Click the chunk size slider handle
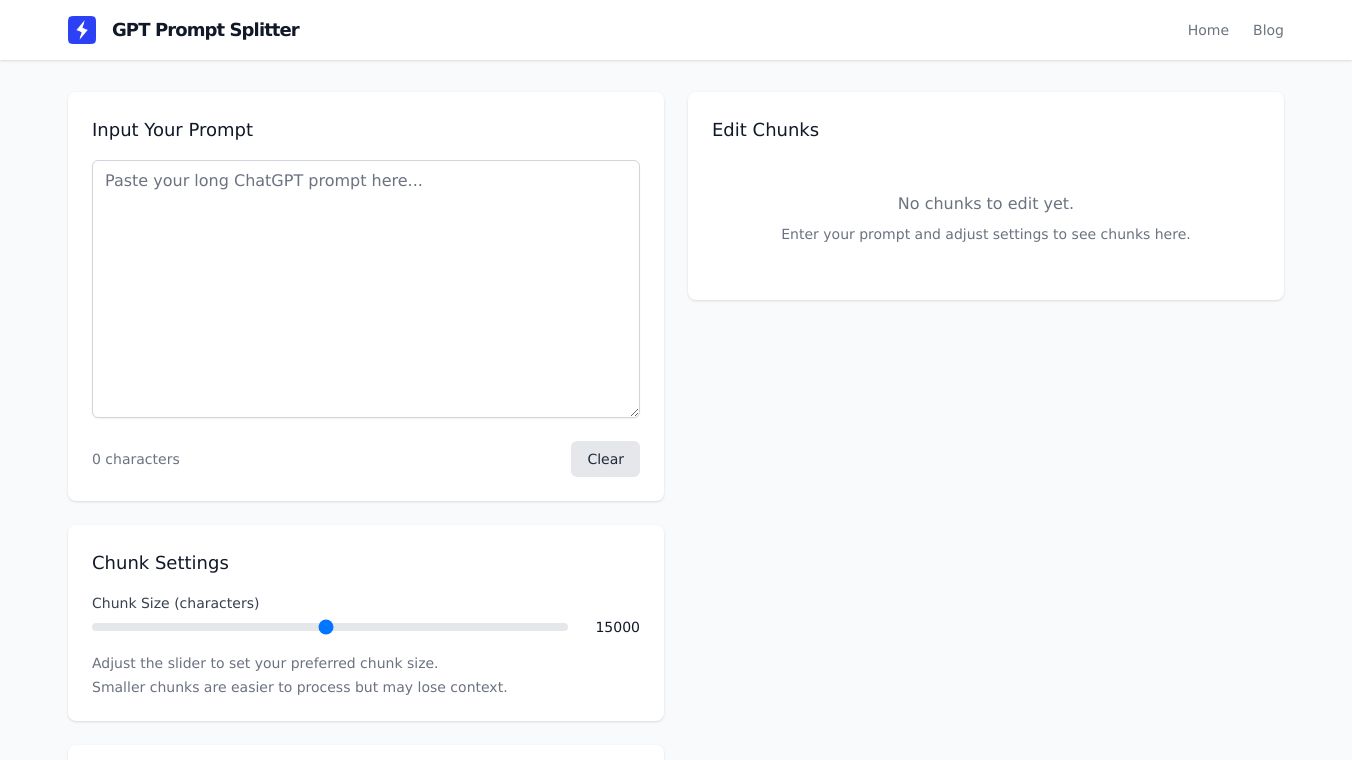Screen dimensions: 1352x760 (x=326, y=627)
